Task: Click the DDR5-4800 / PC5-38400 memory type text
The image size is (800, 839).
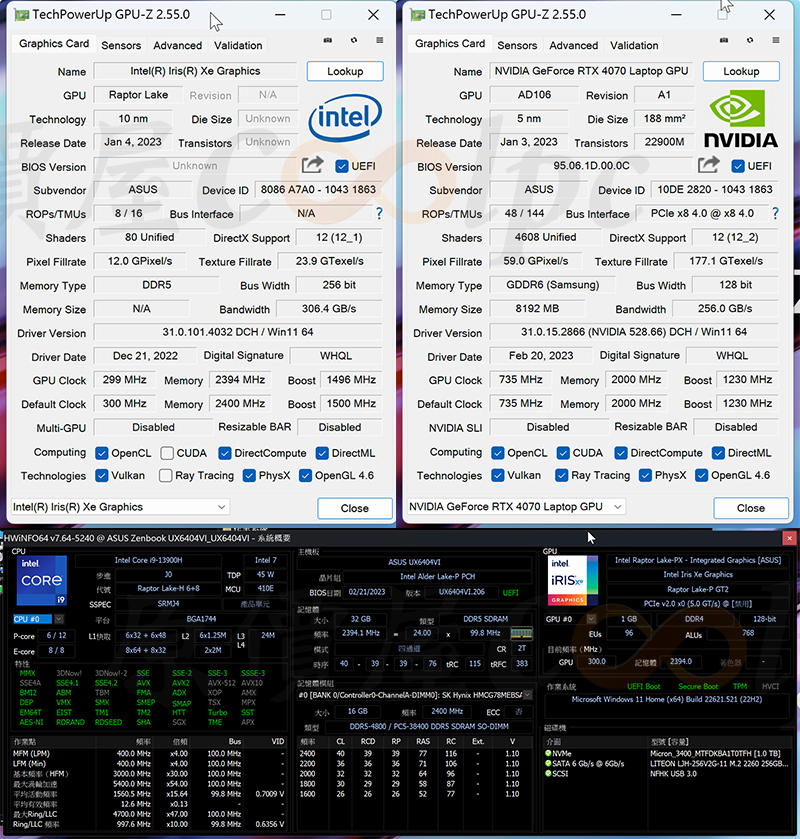Action: [x=429, y=727]
